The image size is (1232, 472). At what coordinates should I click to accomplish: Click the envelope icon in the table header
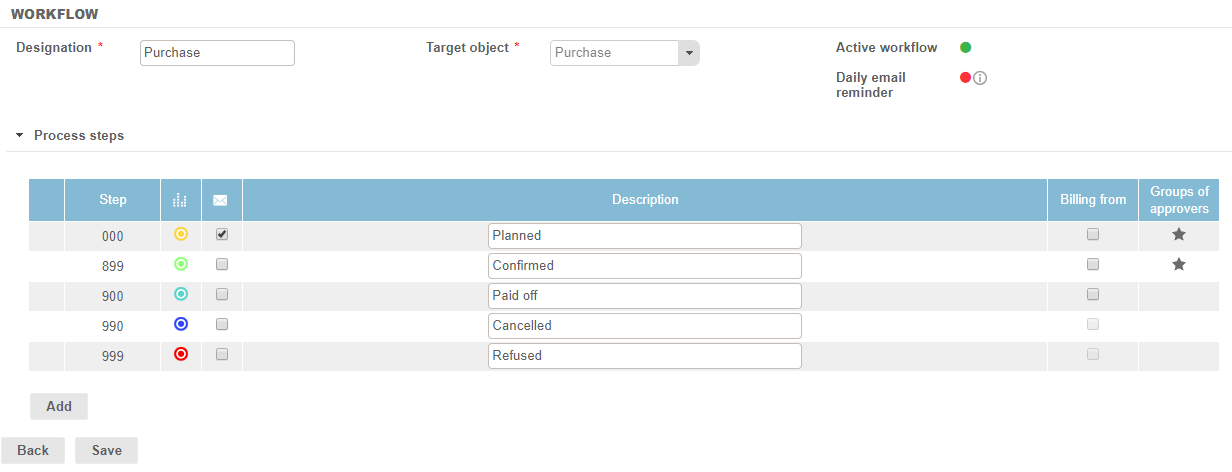click(x=221, y=200)
